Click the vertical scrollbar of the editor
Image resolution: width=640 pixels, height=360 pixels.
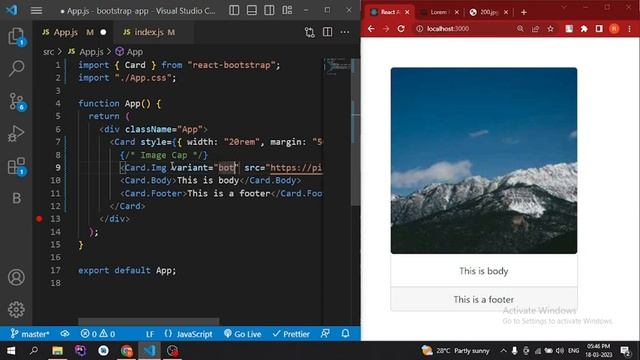point(356,131)
